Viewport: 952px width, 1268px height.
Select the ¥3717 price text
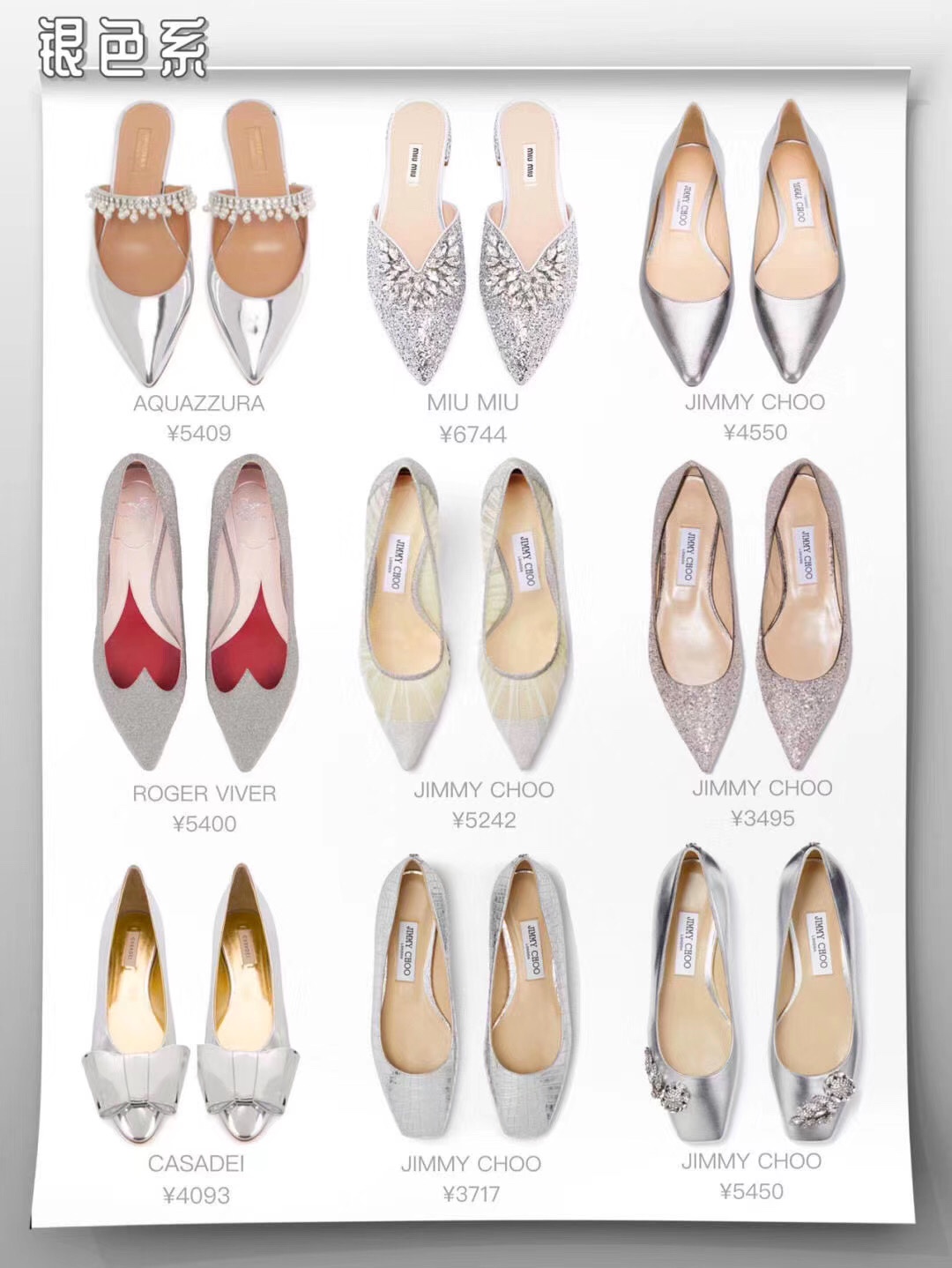click(472, 1195)
